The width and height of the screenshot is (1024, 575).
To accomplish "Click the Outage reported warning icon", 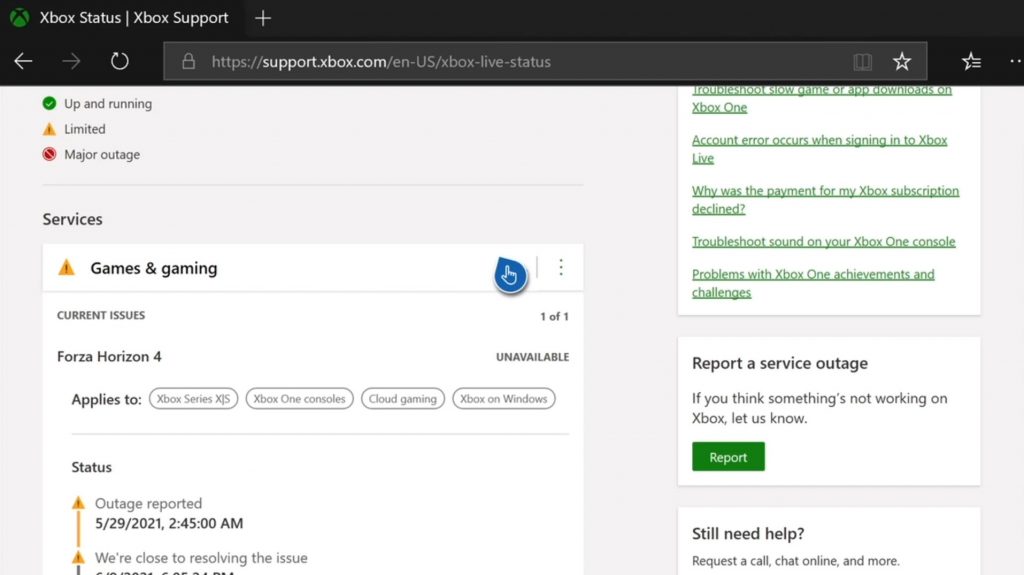I will (78, 502).
